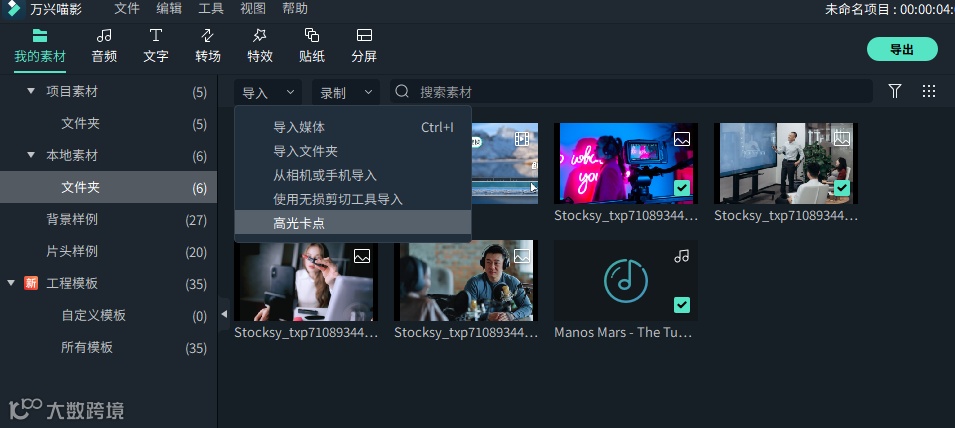Select the neon camera girl thumbnail
The height and width of the screenshot is (428, 955).
click(x=626, y=163)
